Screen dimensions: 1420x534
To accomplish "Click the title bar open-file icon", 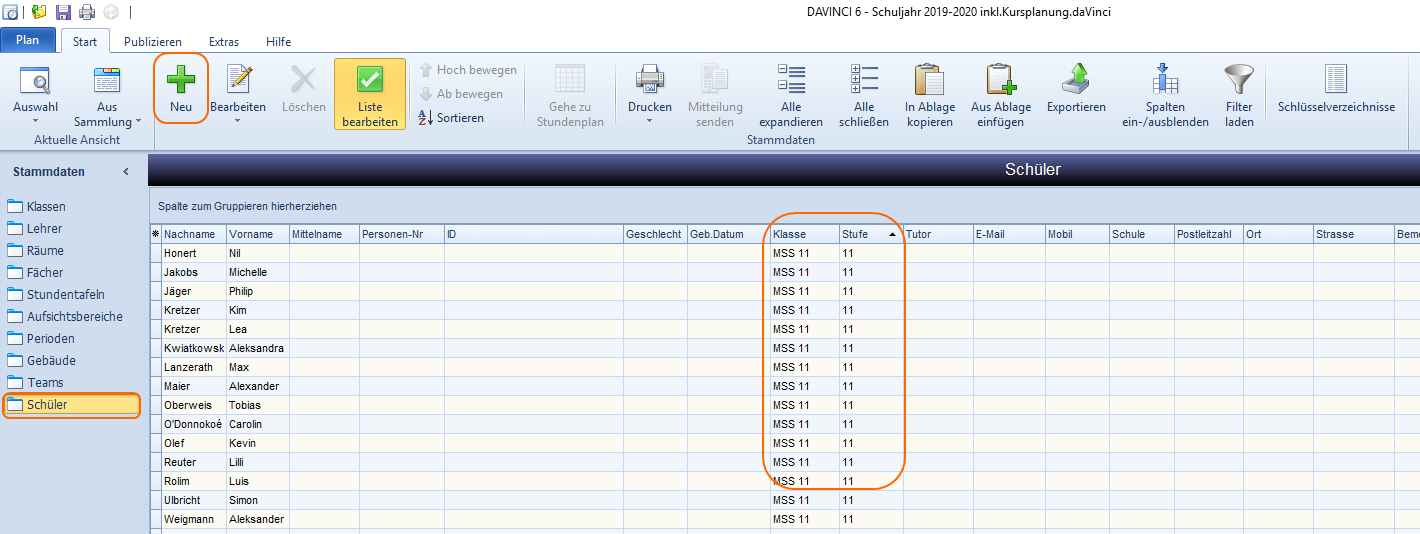I will click(39, 12).
